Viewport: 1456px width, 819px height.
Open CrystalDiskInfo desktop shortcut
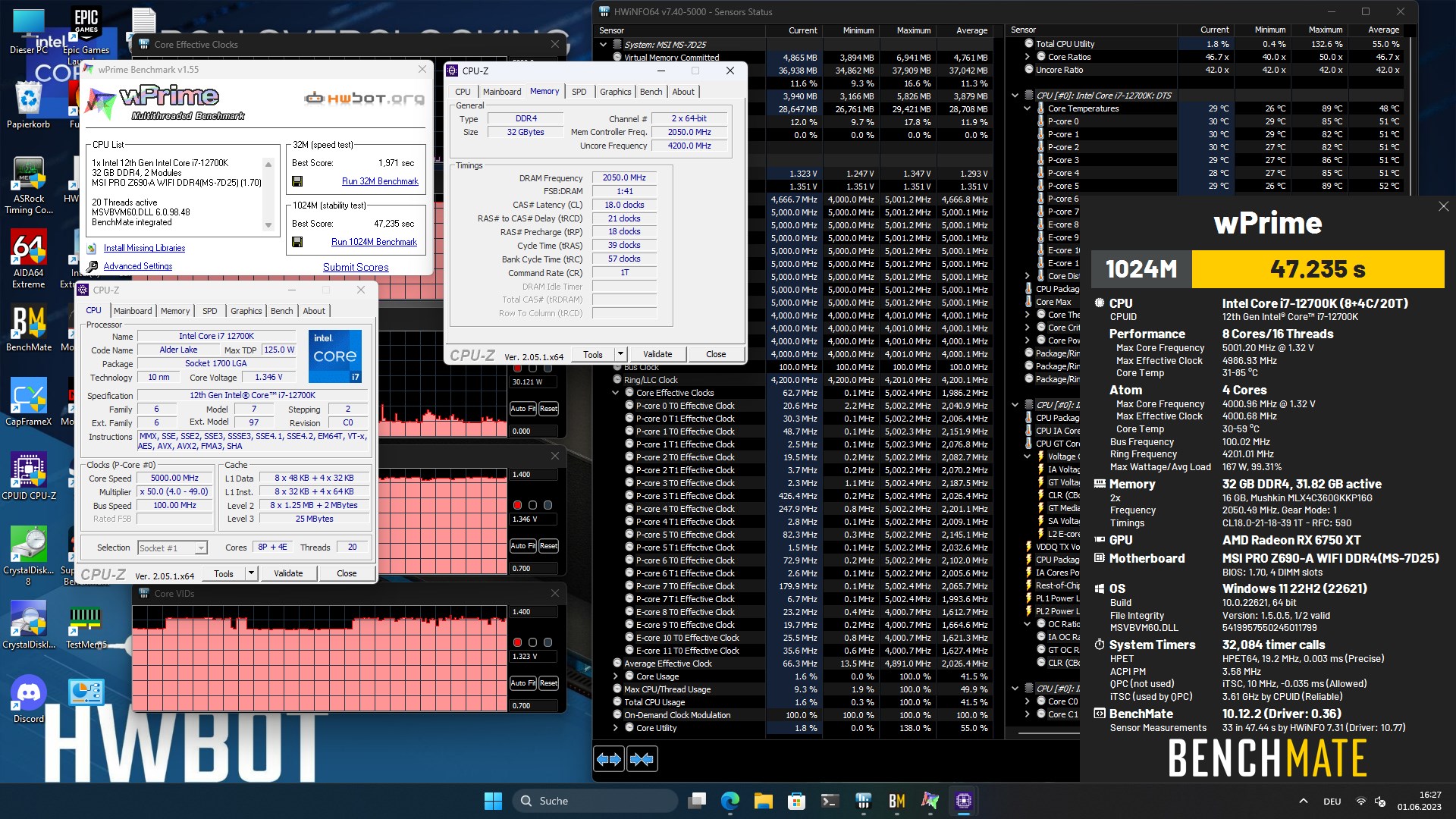(29, 626)
